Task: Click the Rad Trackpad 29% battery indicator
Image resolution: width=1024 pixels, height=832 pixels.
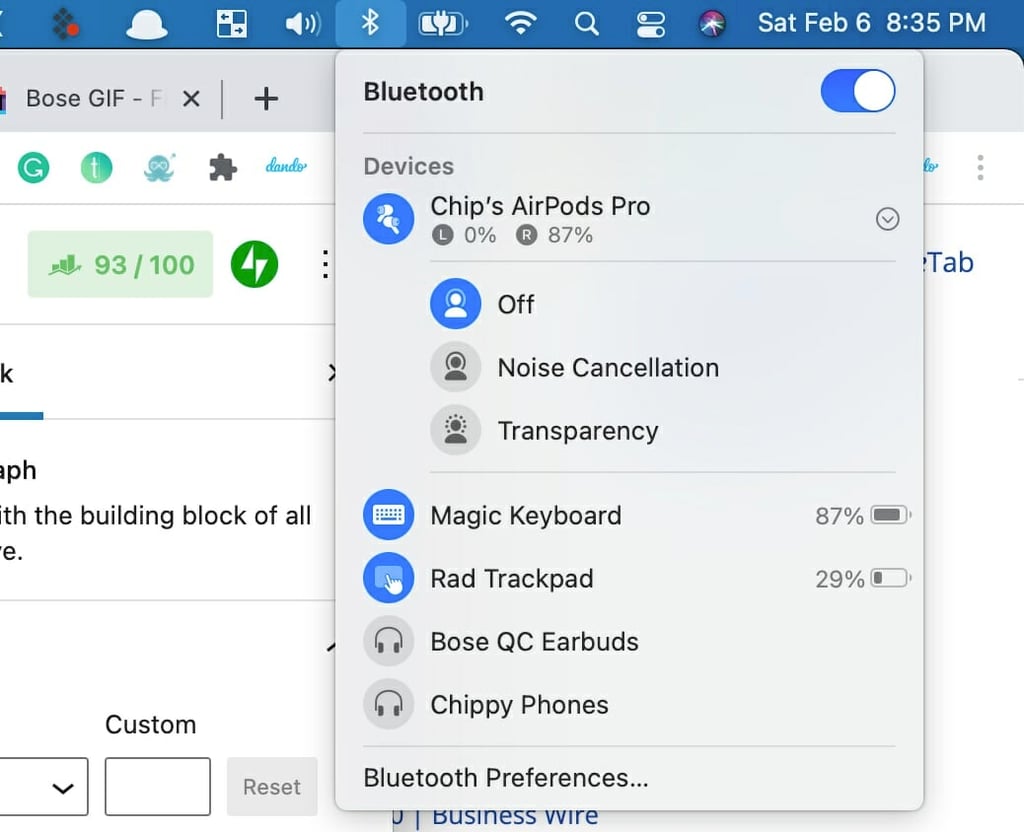Action: coord(863,579)
